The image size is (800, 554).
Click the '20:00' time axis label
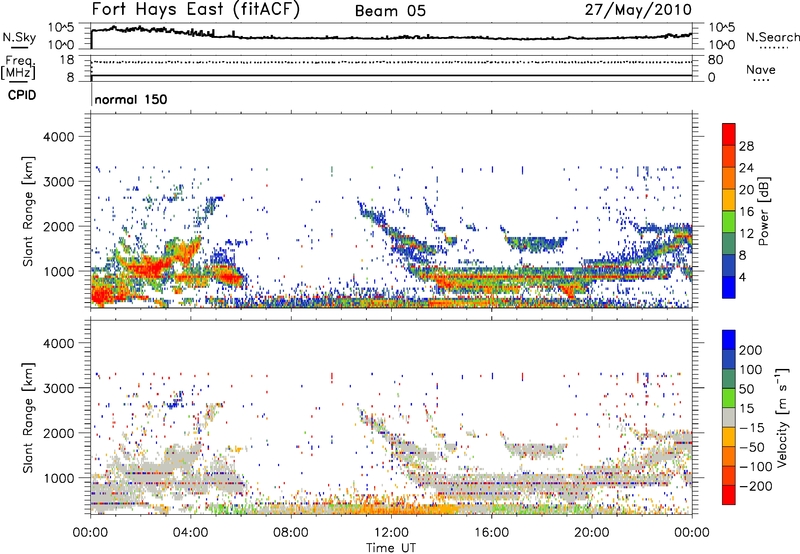[591, 533]
